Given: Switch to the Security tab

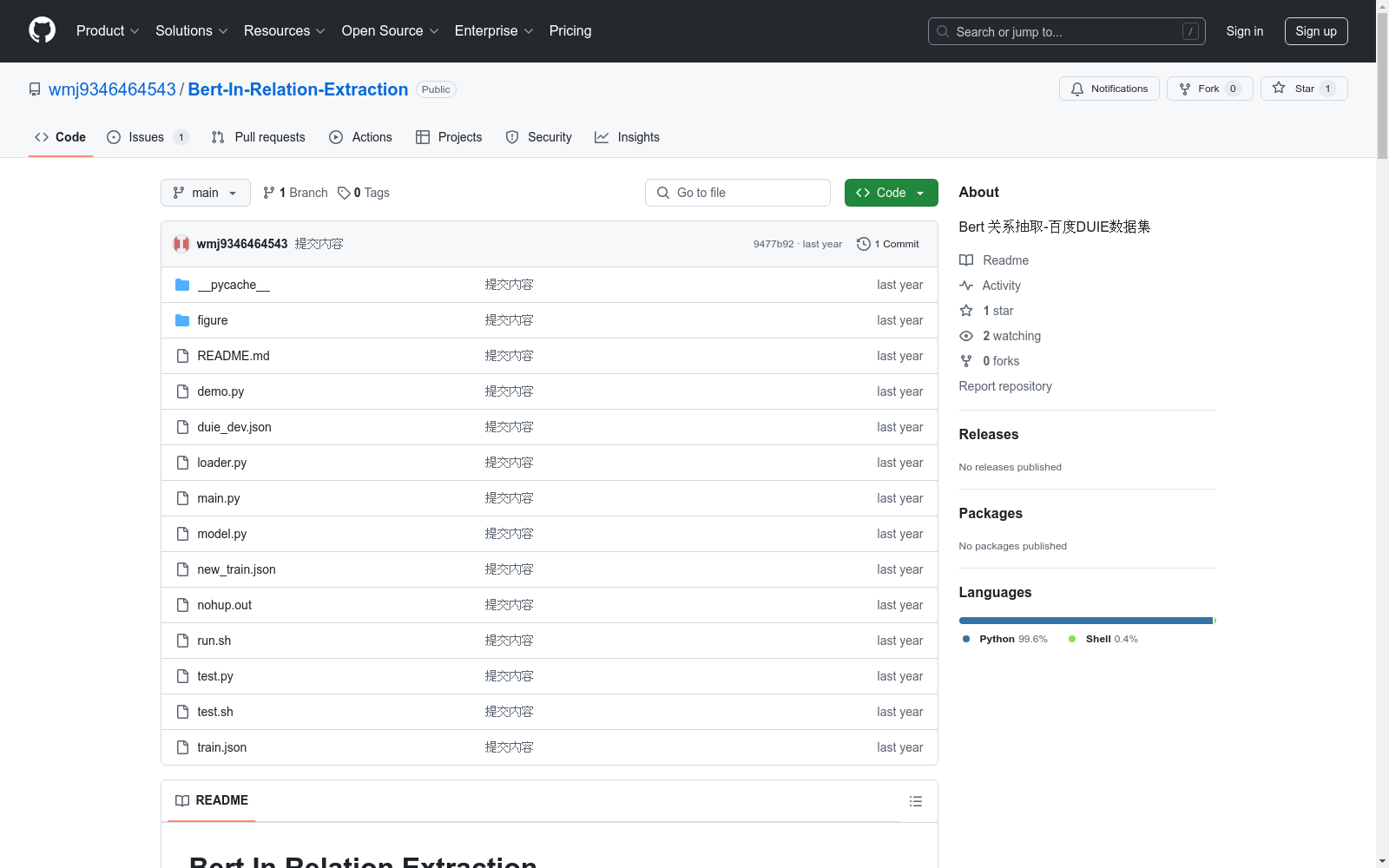Looking at the screenshot, I should click(538, 137).
